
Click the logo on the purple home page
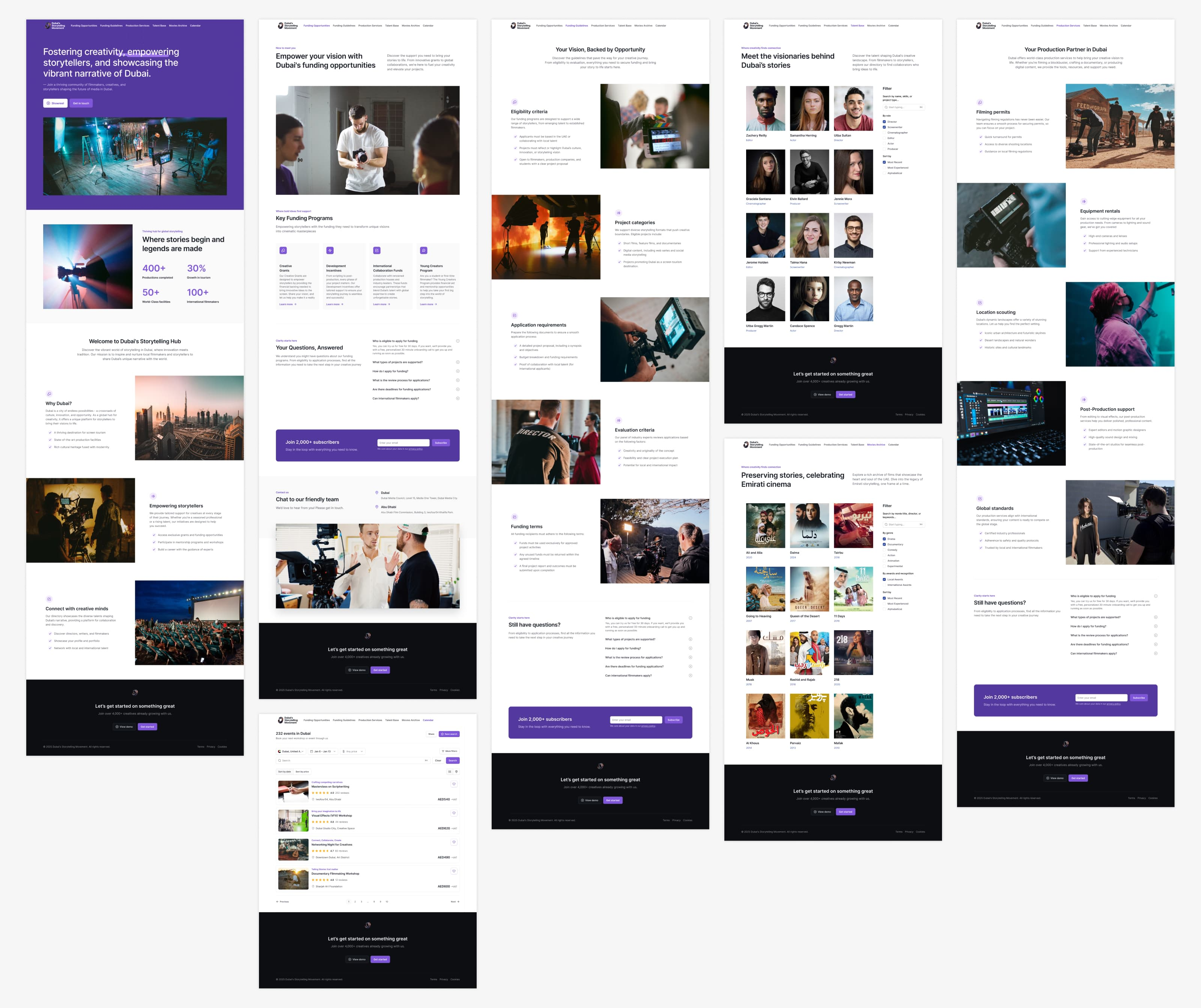tap(56, 25)
